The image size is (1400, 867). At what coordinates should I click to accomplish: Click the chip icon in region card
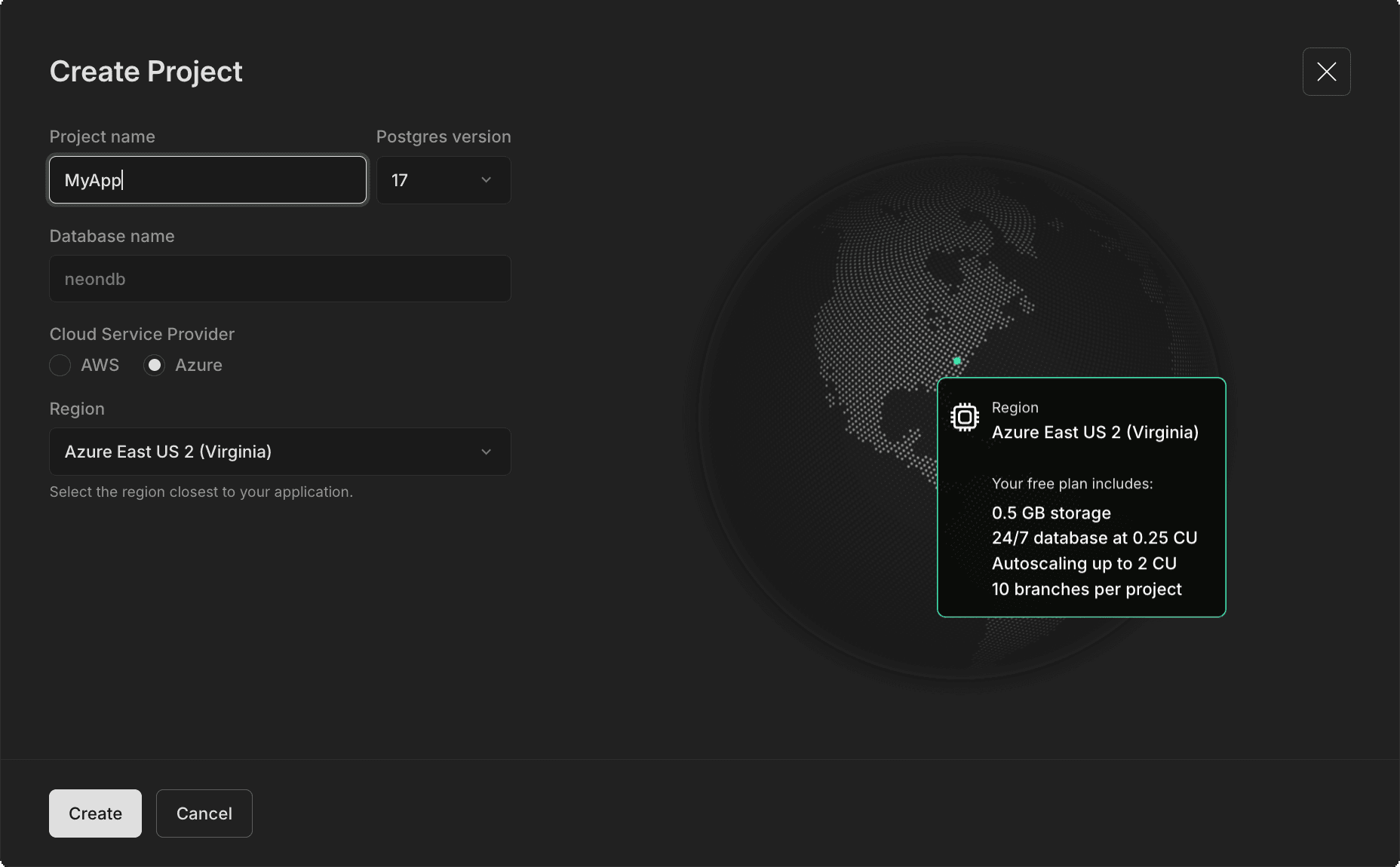[965, 417]
